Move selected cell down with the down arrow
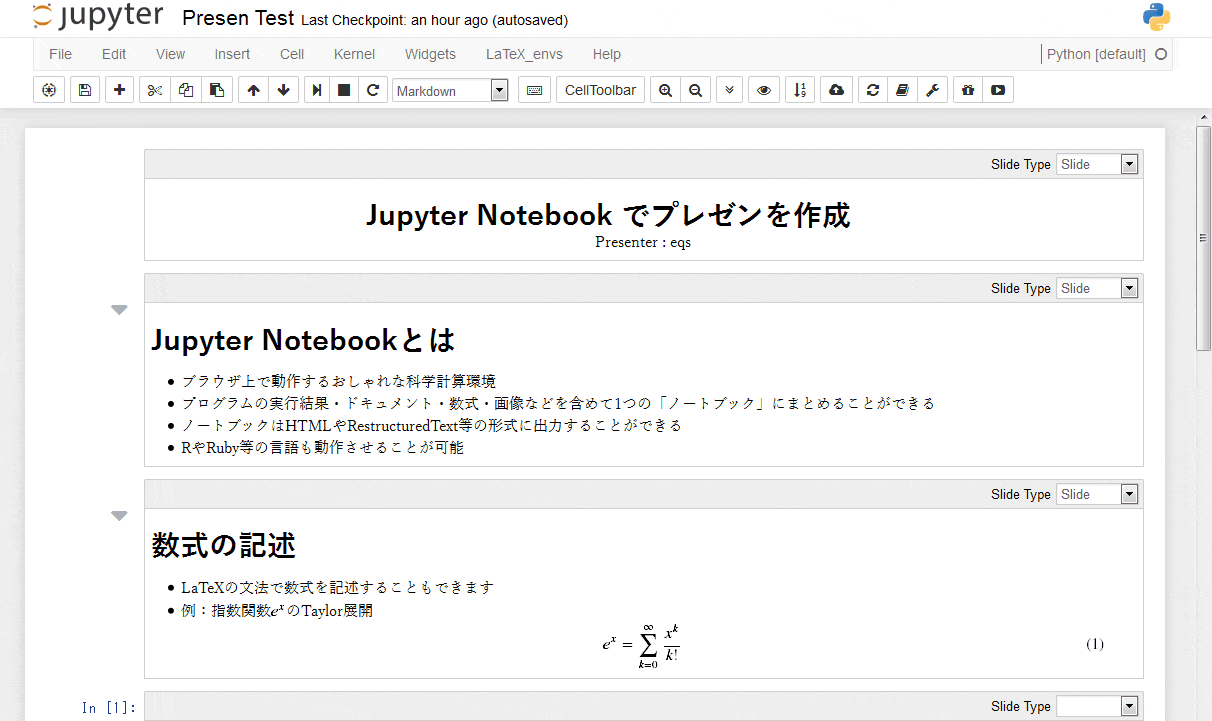The image size is (1212, 721). pos(284,90)
